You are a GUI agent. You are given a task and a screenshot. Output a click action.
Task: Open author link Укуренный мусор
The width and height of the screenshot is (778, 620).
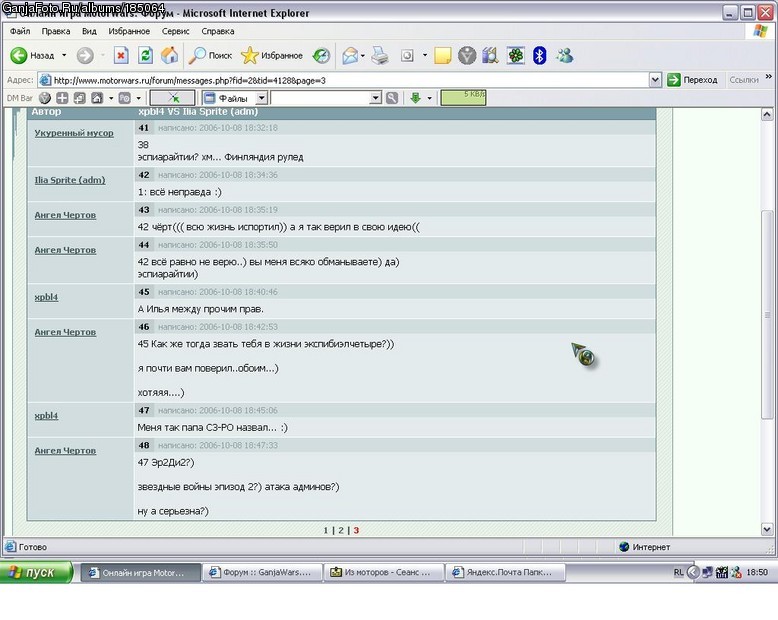point(74,133)
